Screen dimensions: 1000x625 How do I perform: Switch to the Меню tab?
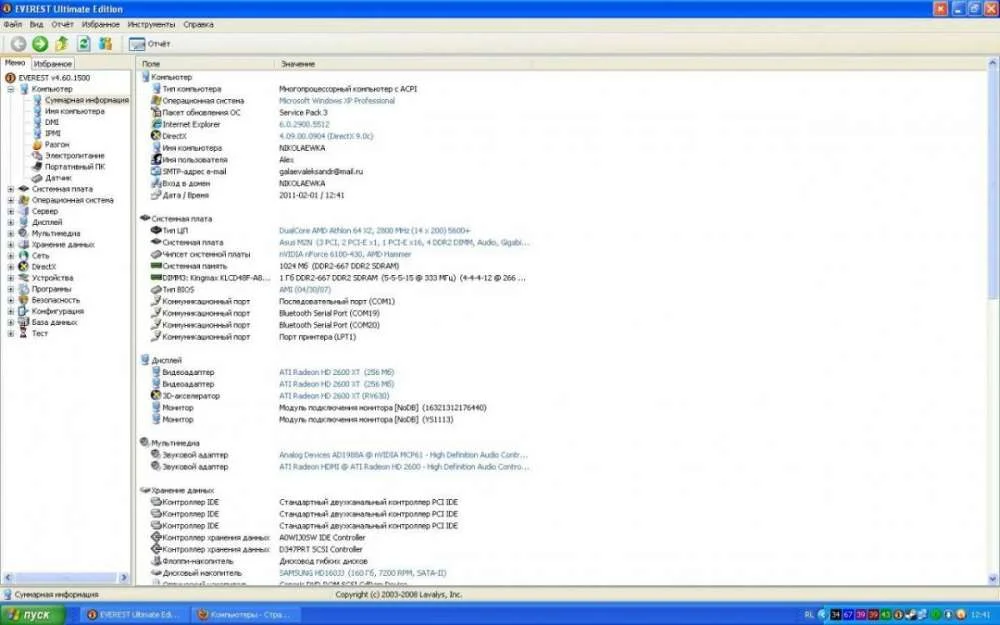[x=15, y=63]
